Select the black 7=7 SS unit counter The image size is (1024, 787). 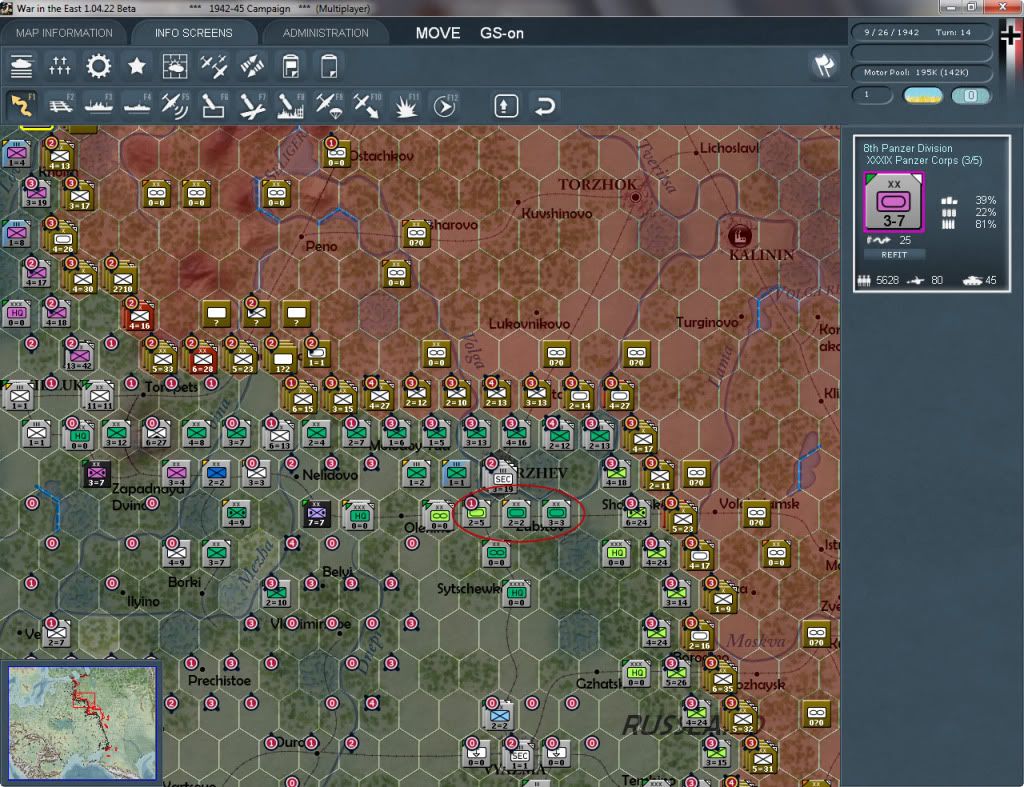click(x=316, y=515)
